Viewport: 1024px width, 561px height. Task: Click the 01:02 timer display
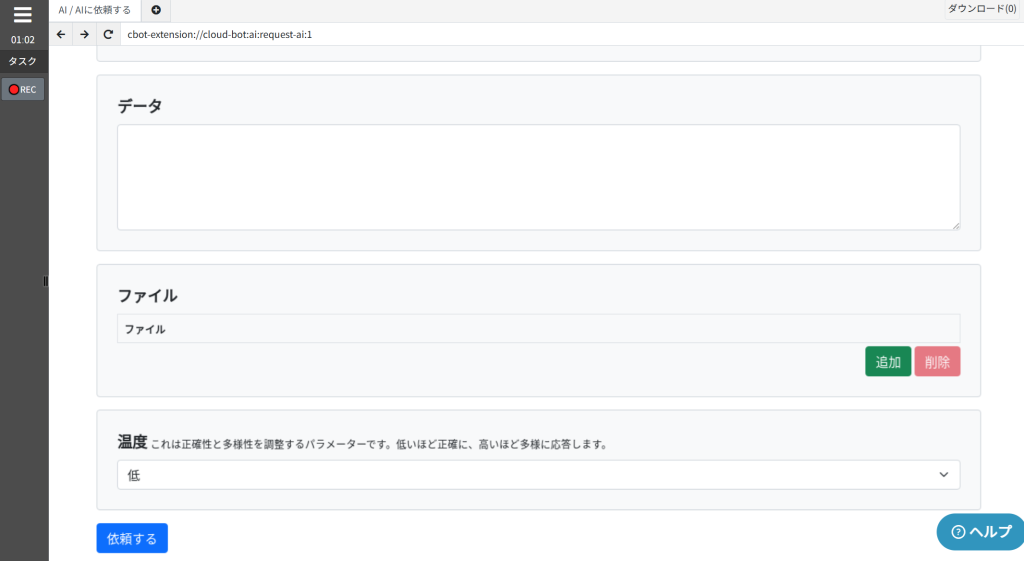click(x=23, y=40)
